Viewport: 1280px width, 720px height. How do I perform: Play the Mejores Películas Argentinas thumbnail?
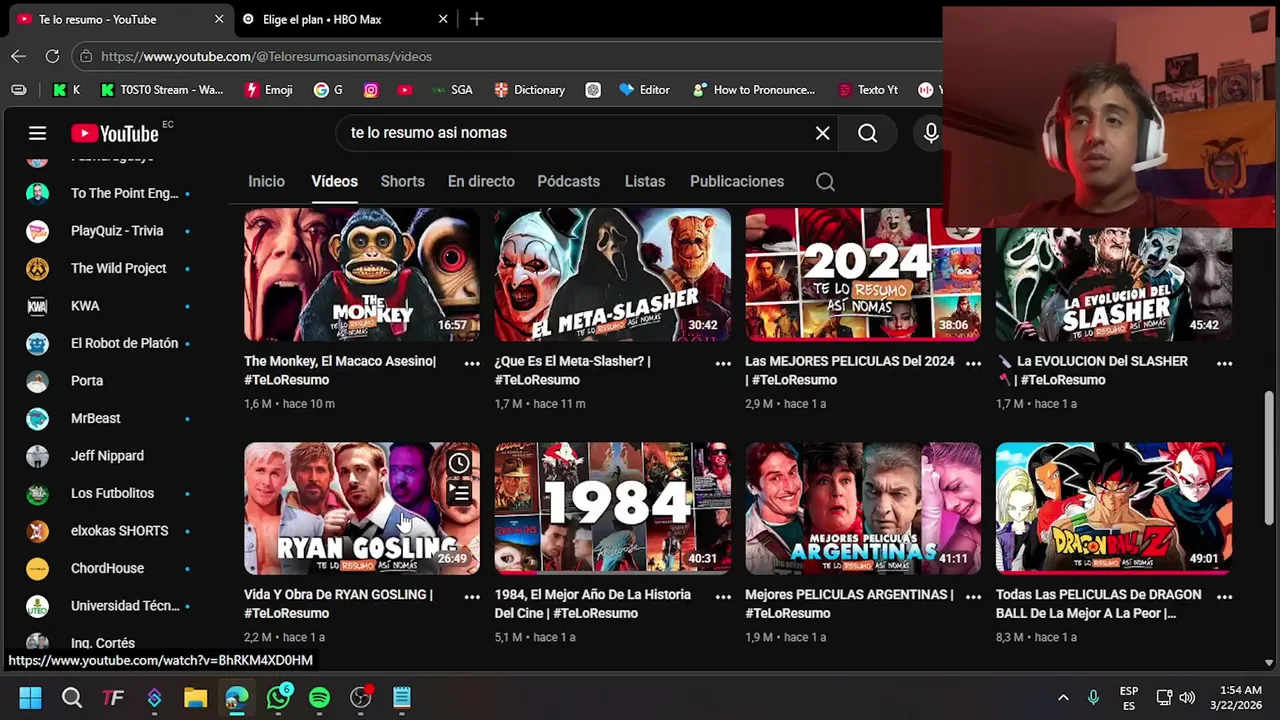[863, 508]
